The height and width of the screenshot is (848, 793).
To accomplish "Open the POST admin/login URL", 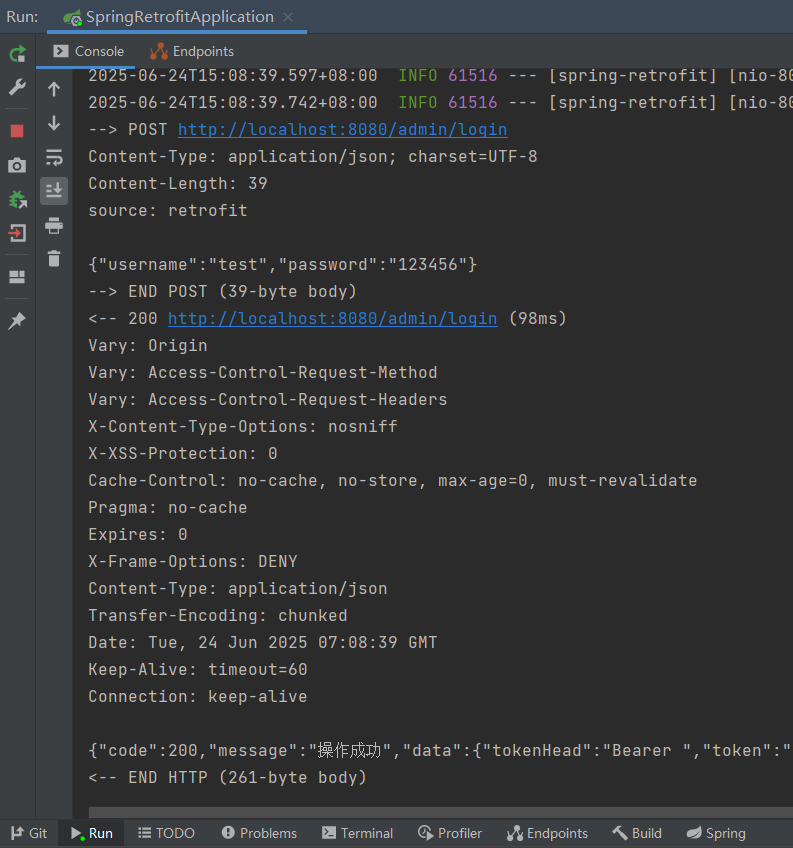I will 342,129.
